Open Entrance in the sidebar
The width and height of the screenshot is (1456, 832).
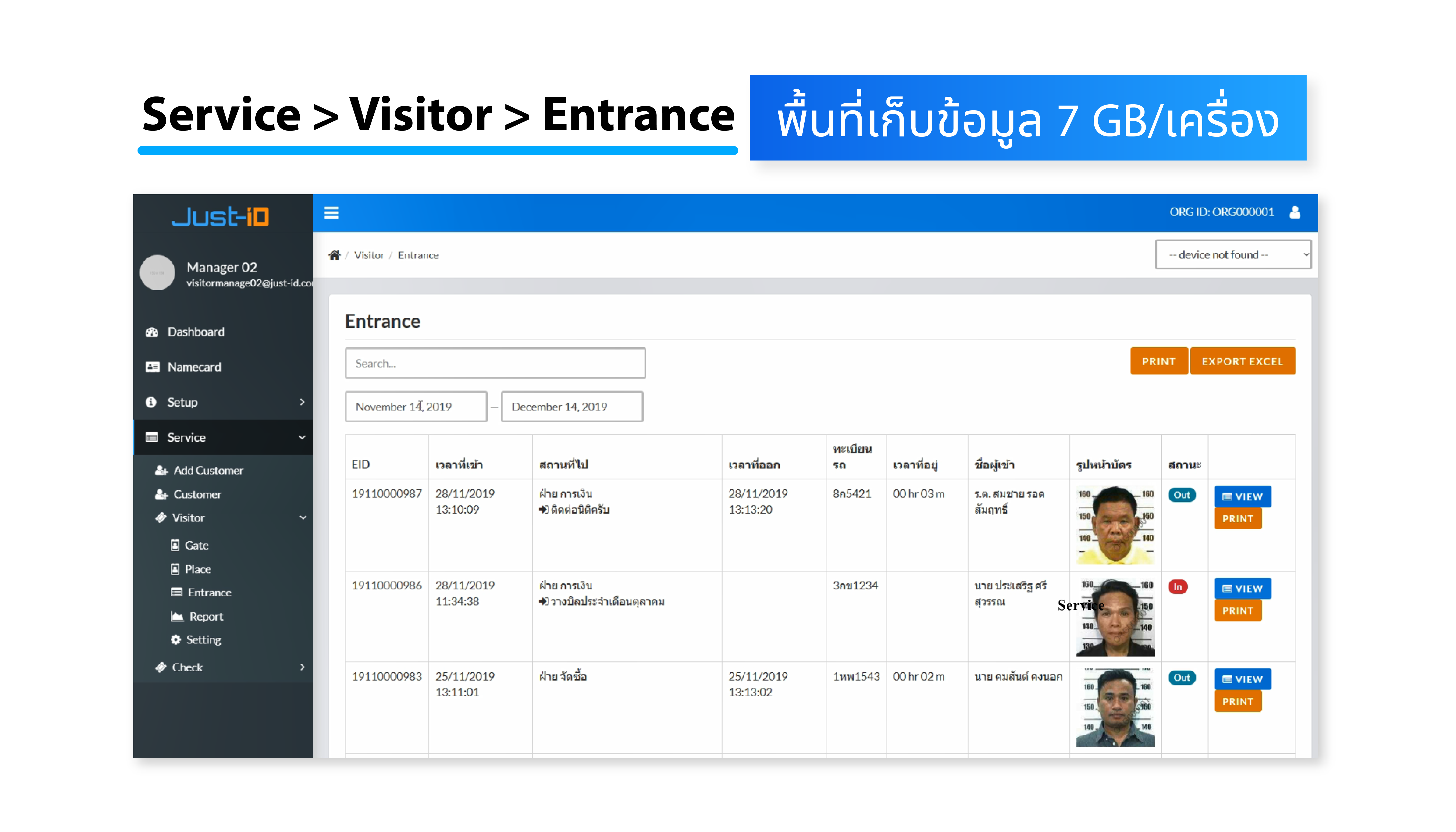(x=209, y=593)
